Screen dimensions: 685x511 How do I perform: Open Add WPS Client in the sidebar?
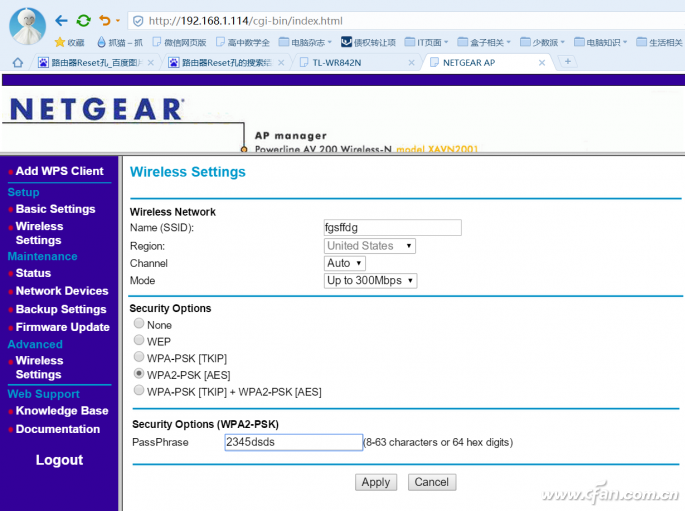click(59, 171)
